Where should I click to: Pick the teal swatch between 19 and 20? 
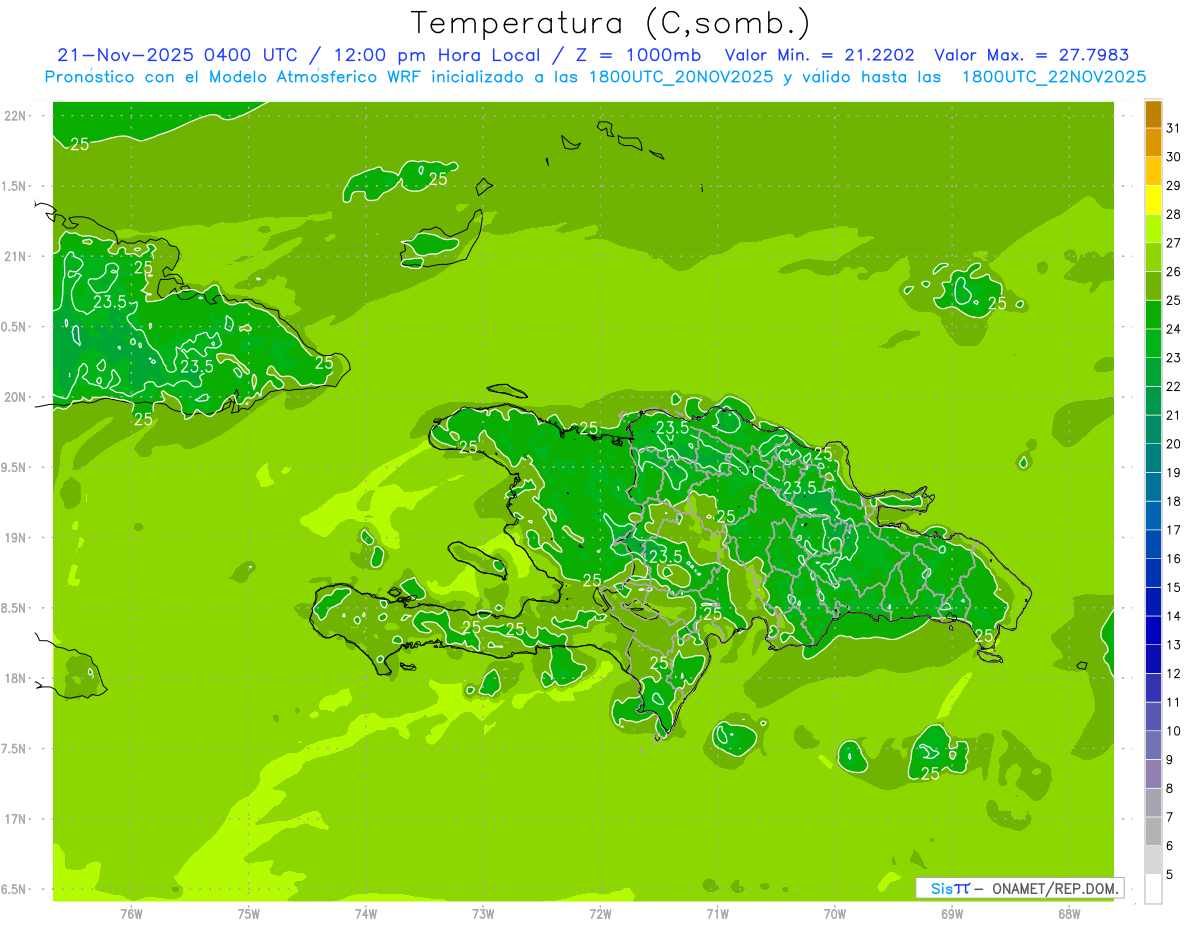click(1153, 459)
